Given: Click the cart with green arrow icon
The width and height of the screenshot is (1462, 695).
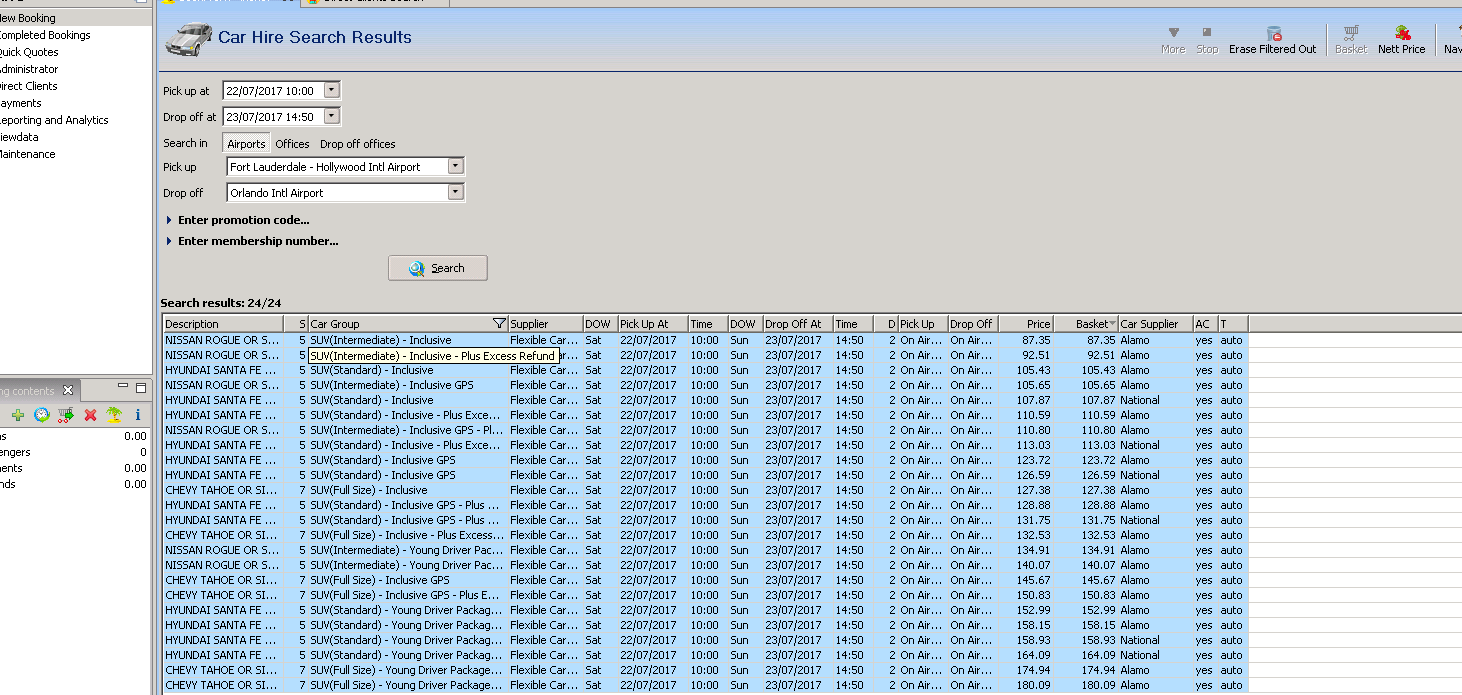Looking at the screenshot, I should [x=66, y=415].
